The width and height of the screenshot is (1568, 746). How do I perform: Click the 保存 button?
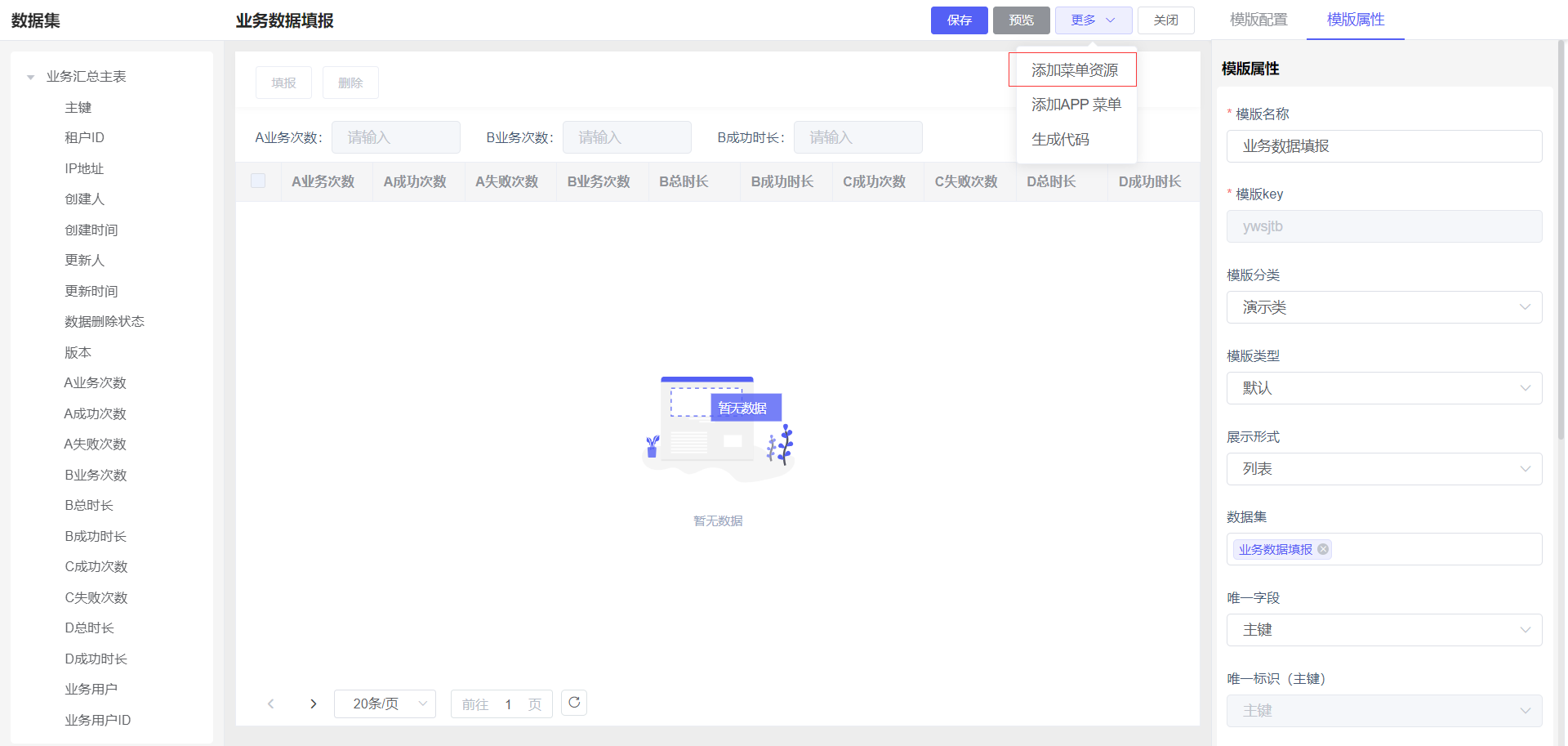[959, 20]
